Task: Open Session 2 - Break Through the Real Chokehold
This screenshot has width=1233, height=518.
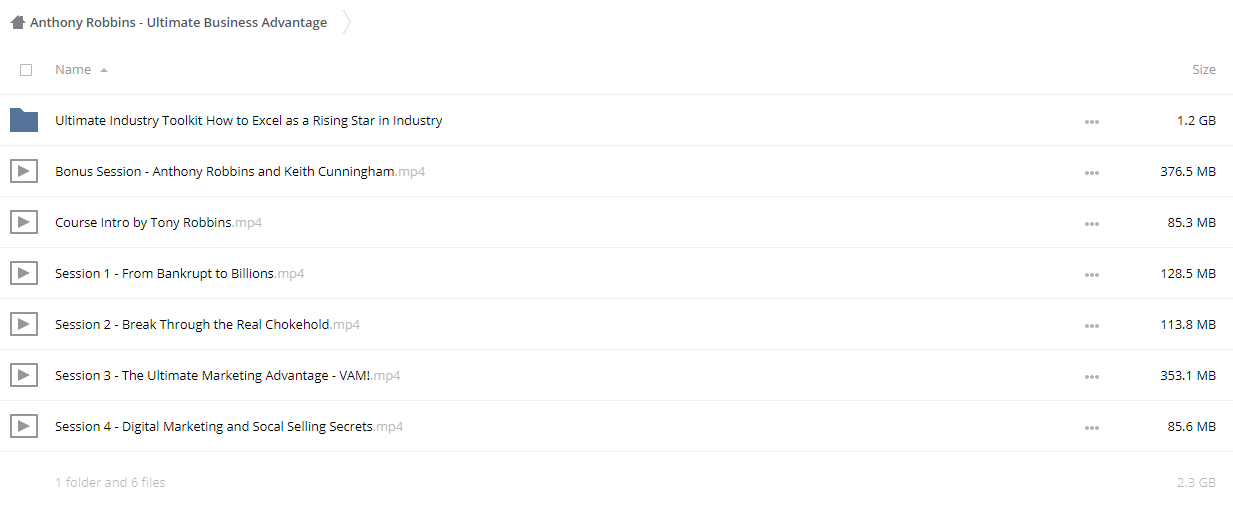Action: click(207, 324)
